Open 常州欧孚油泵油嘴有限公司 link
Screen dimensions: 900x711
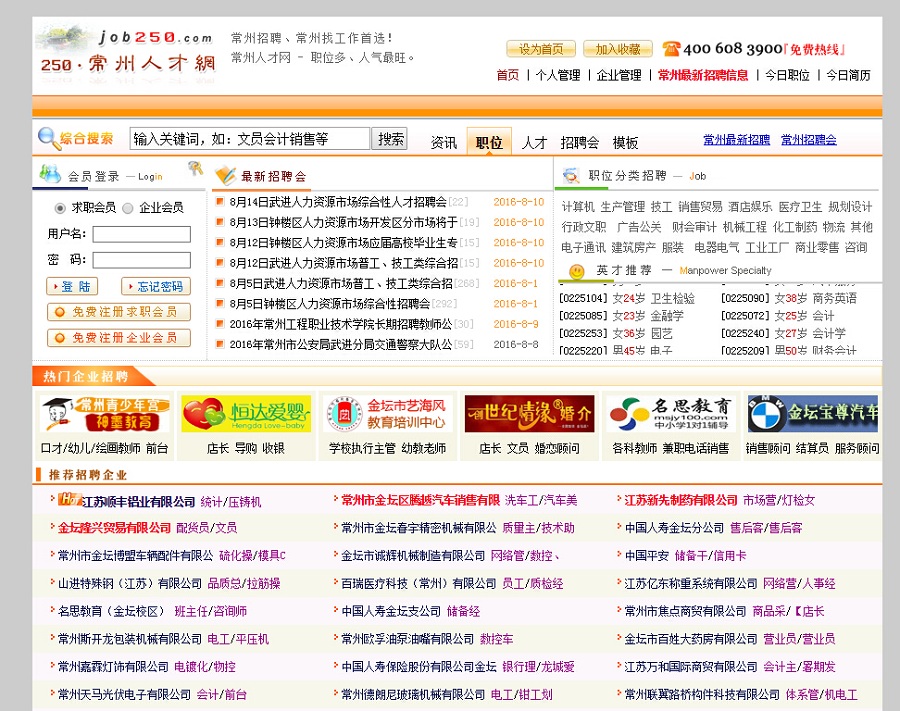click(x=408, y=639)
